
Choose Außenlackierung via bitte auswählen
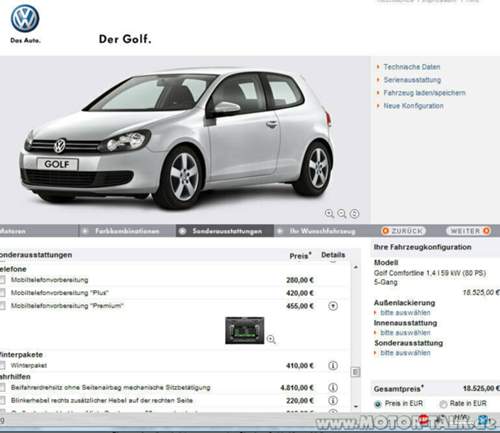pos(405,313)
